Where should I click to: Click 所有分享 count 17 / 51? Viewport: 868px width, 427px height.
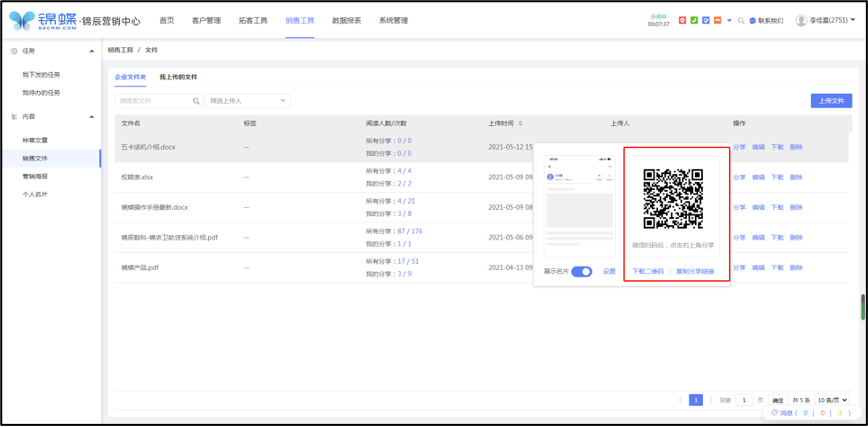point(409,261)
